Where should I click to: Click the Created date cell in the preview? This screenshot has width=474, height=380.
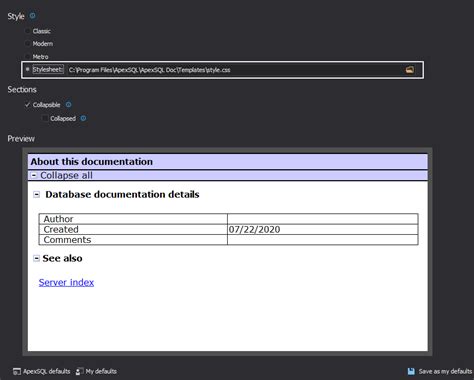tap(322, 229)
